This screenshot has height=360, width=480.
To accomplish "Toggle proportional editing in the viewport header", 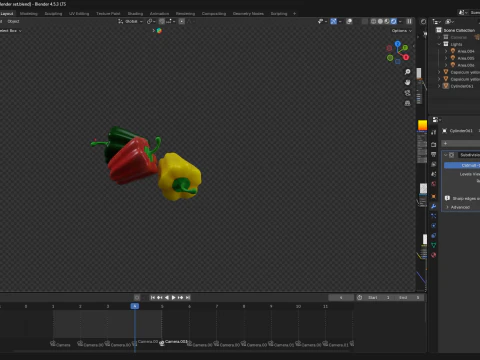I will pos(182,21).
